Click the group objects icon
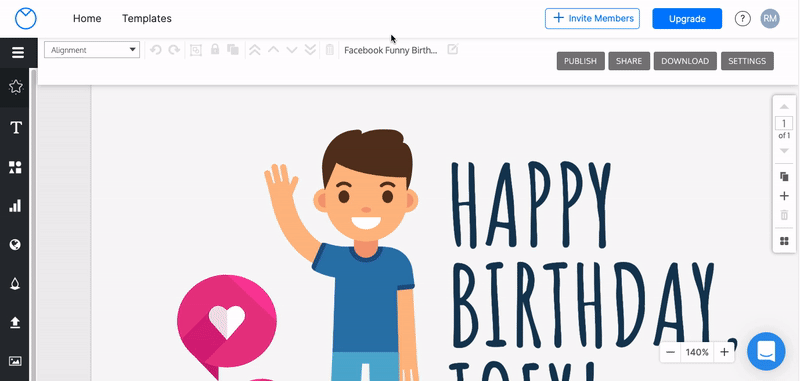Screen dimensions: 800x381 tap(196, 50)
